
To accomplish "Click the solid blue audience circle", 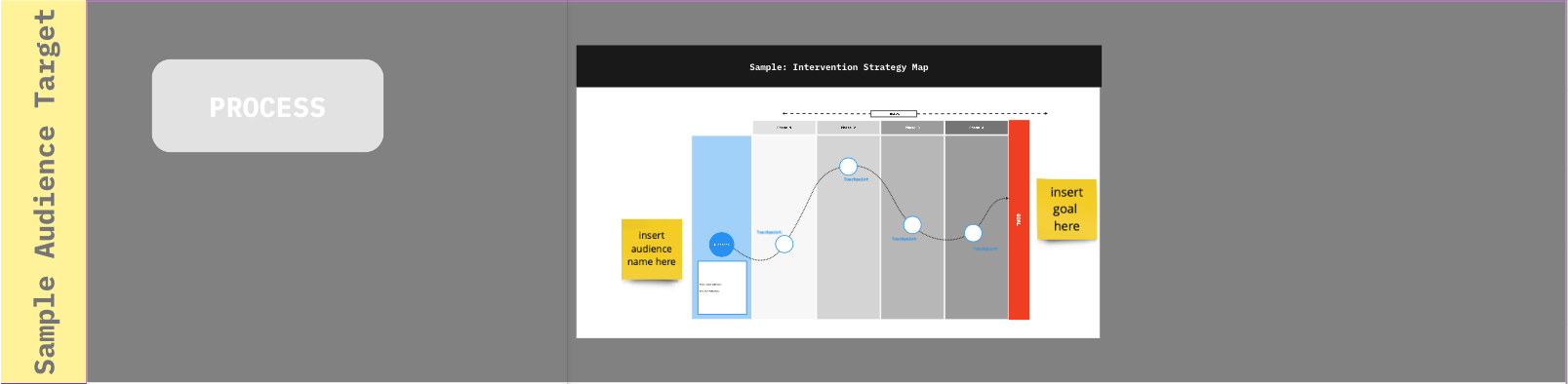I will coord(721,245).
